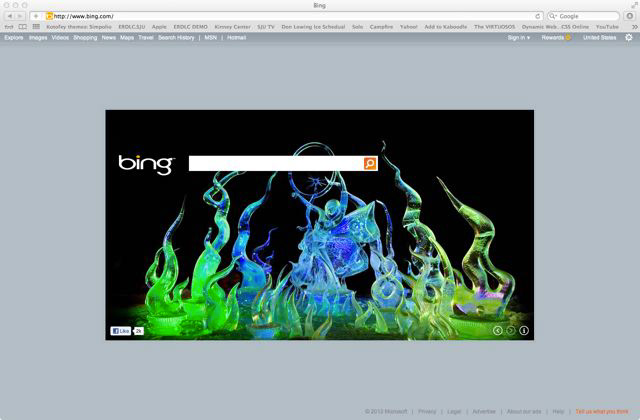Open the News link in Bing bar
The width and height of the screenshot is (640, 420).
(109, 38)
